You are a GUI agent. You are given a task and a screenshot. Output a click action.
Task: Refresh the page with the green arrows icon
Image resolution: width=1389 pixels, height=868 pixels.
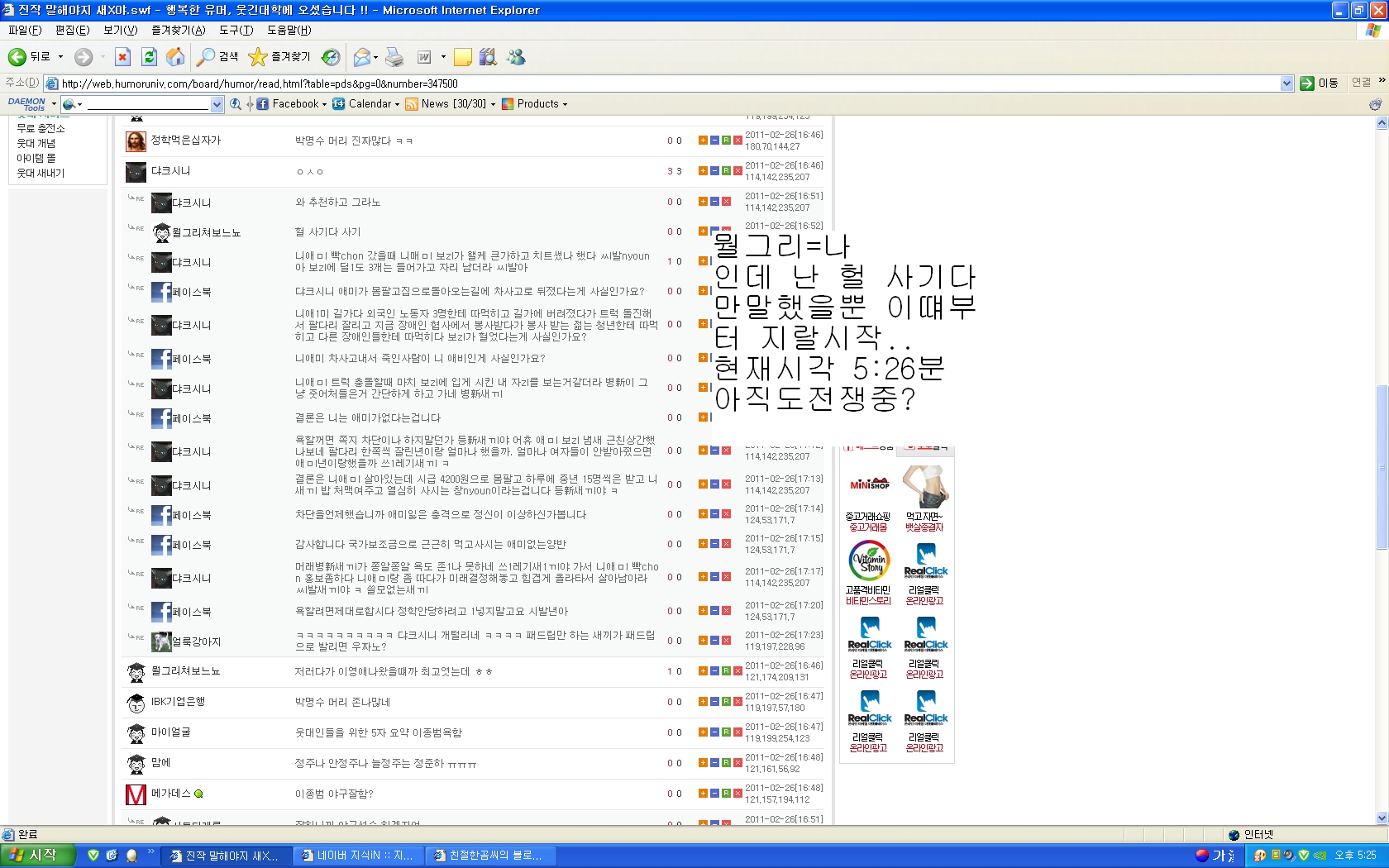coord(149,57)
